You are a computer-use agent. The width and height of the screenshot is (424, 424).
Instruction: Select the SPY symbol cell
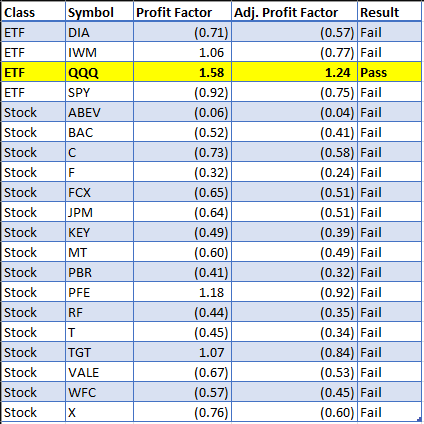[x=99, y=92]
